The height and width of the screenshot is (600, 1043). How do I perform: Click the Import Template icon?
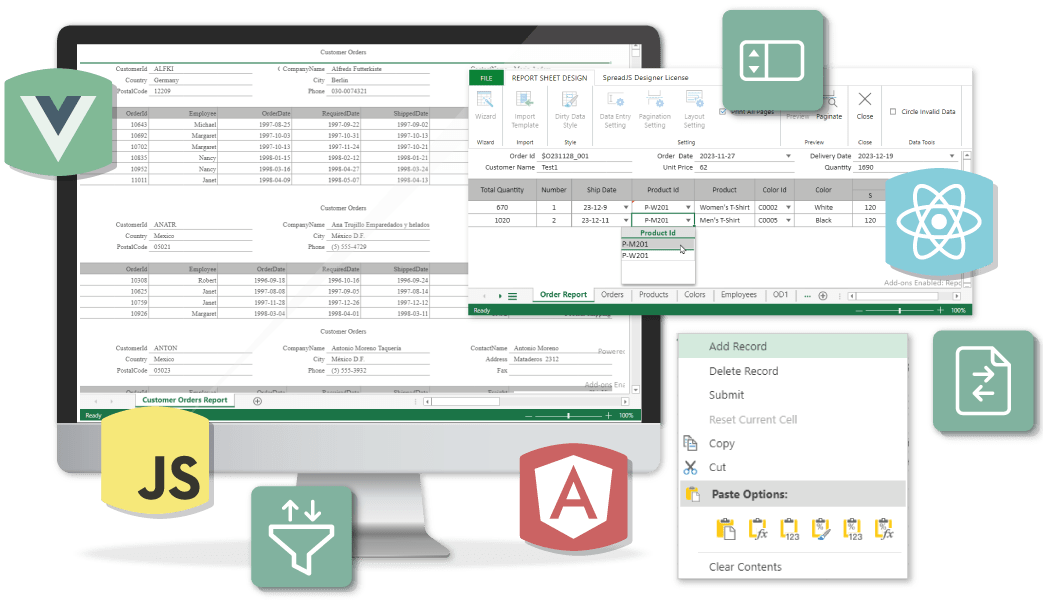click(x=525, y=100)
